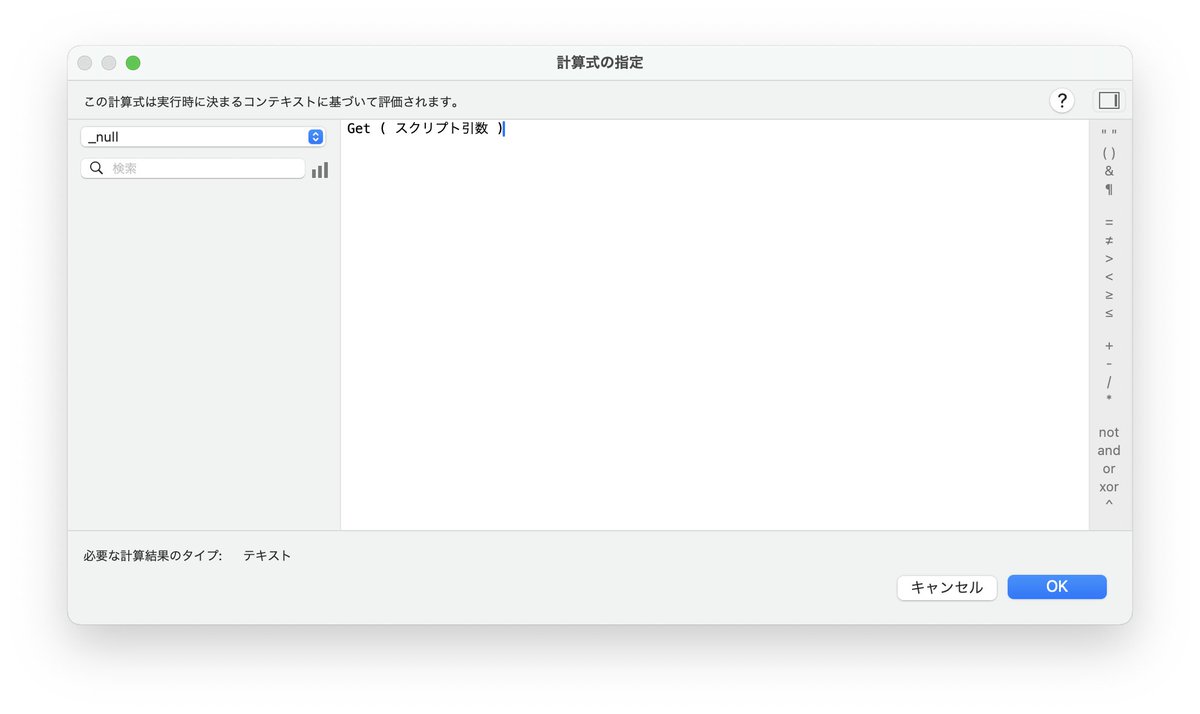Insert the double quotes operator

pos(1109,134)
